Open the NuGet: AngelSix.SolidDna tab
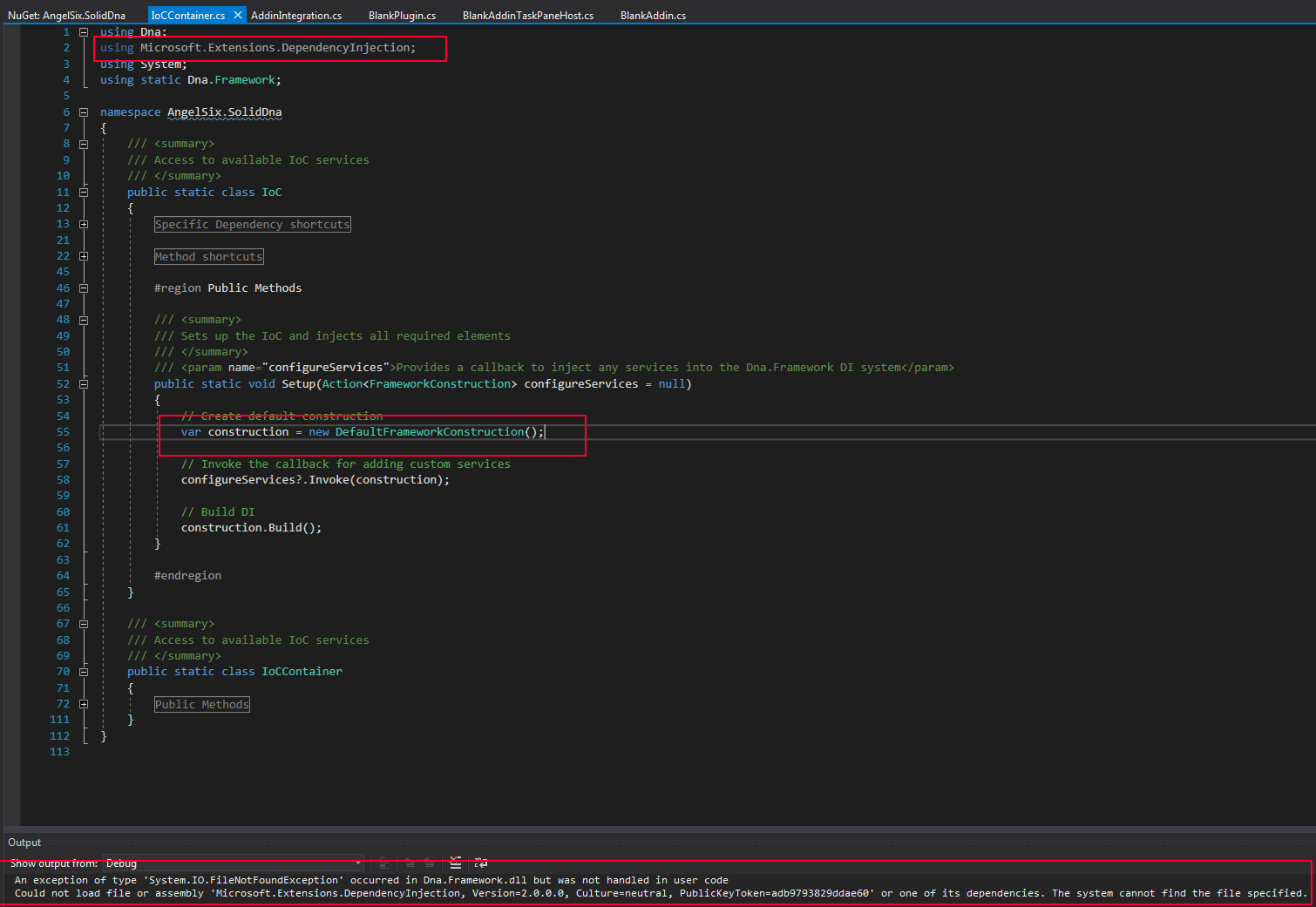The height and width of the screenshot is (907, 1316). click(x=68, y=14)
